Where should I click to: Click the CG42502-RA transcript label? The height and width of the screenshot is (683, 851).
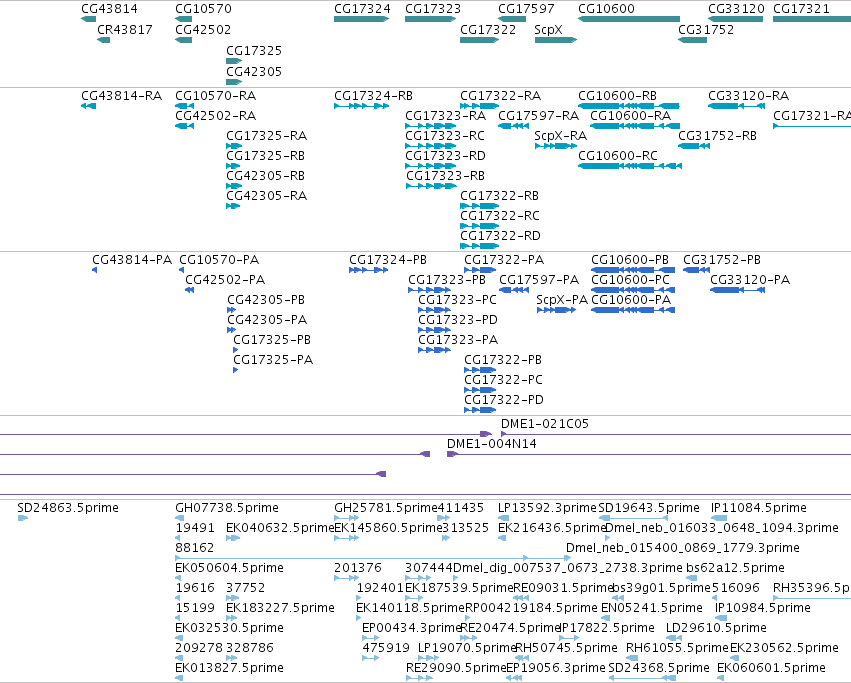coord(215,116)
